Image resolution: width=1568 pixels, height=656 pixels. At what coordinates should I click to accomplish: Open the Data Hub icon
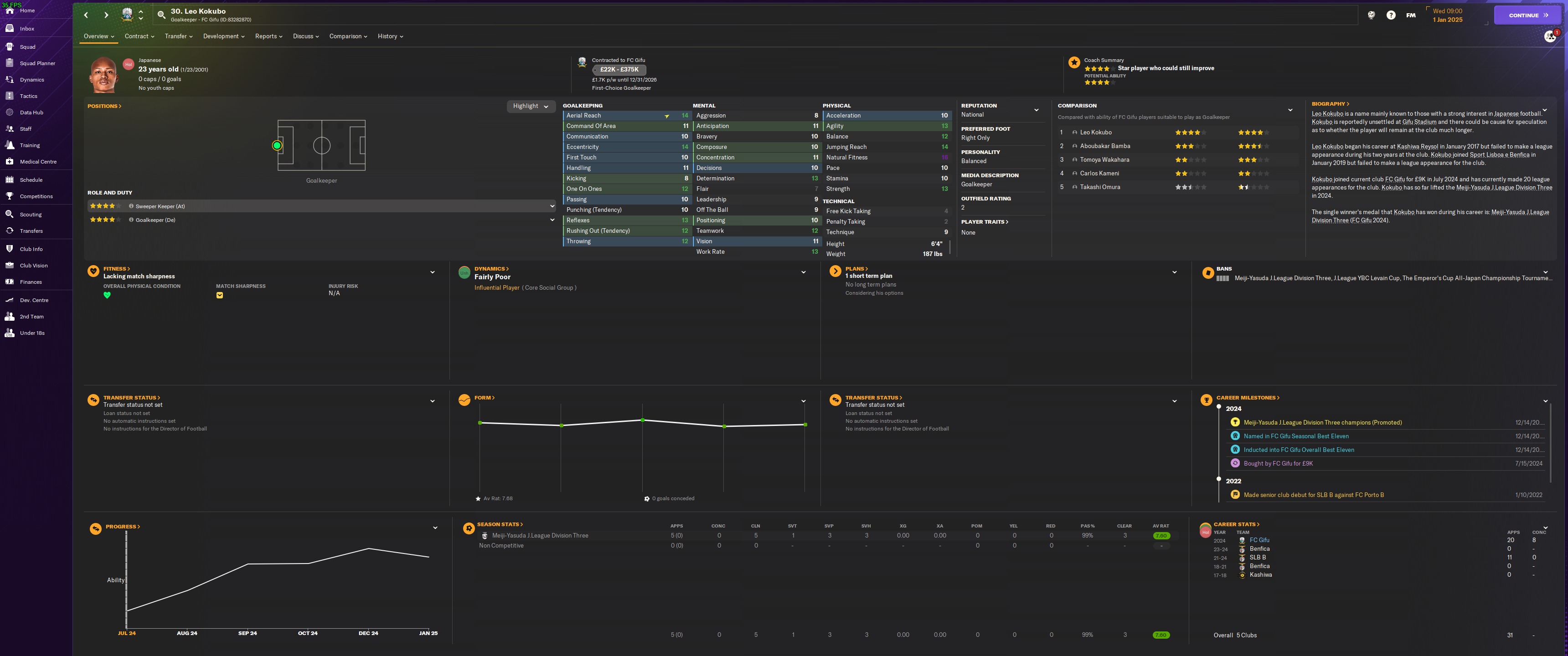[x=10, y=113]
